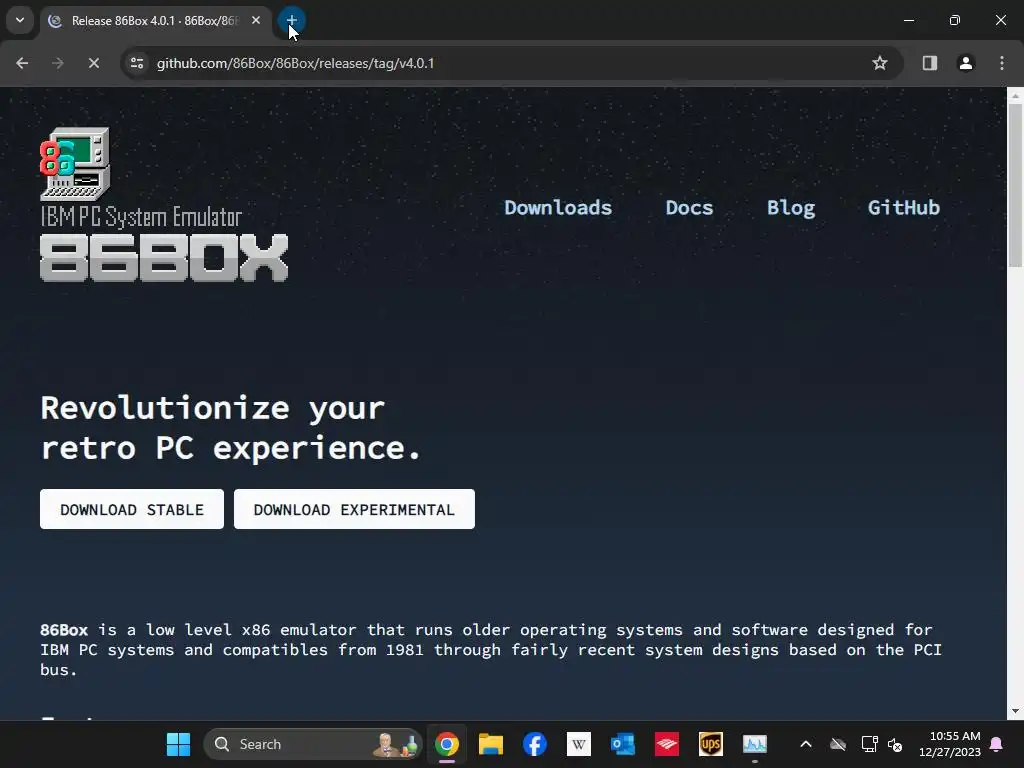The width and height of the screenshot is (1024, 768).
Task: Open UPS app from taskbar
Action: click(711, 744)
